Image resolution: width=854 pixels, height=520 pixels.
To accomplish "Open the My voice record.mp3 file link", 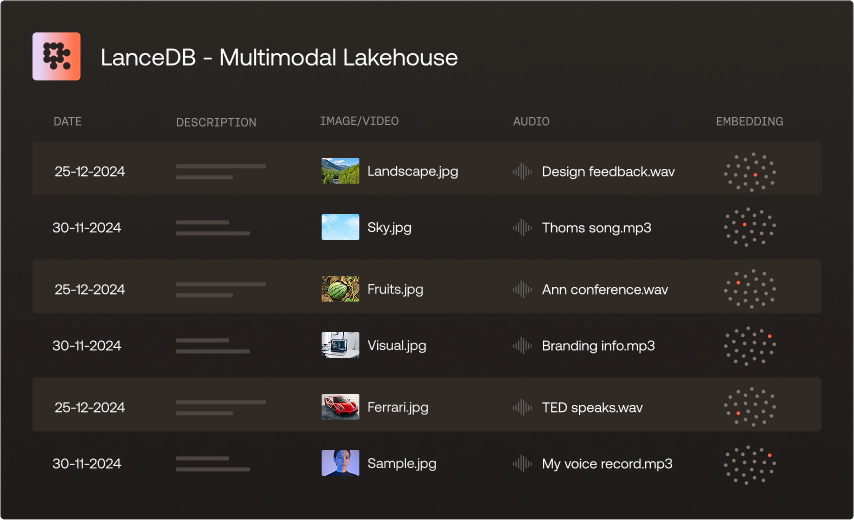I will point(606,464).
